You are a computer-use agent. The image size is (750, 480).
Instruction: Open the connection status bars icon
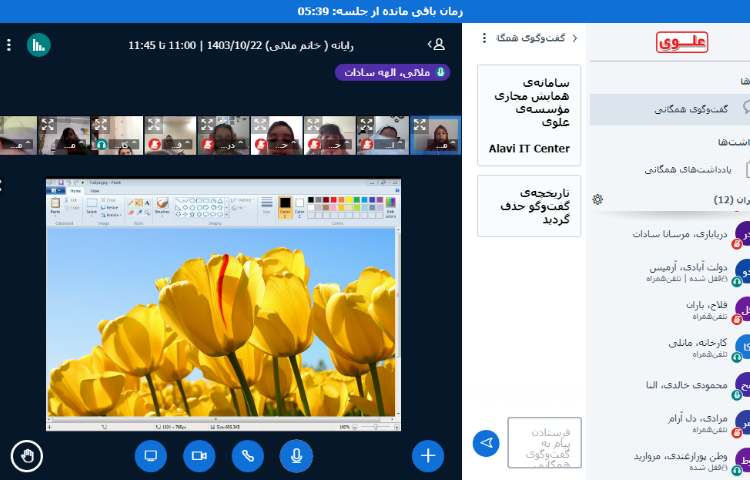(38, 45)
